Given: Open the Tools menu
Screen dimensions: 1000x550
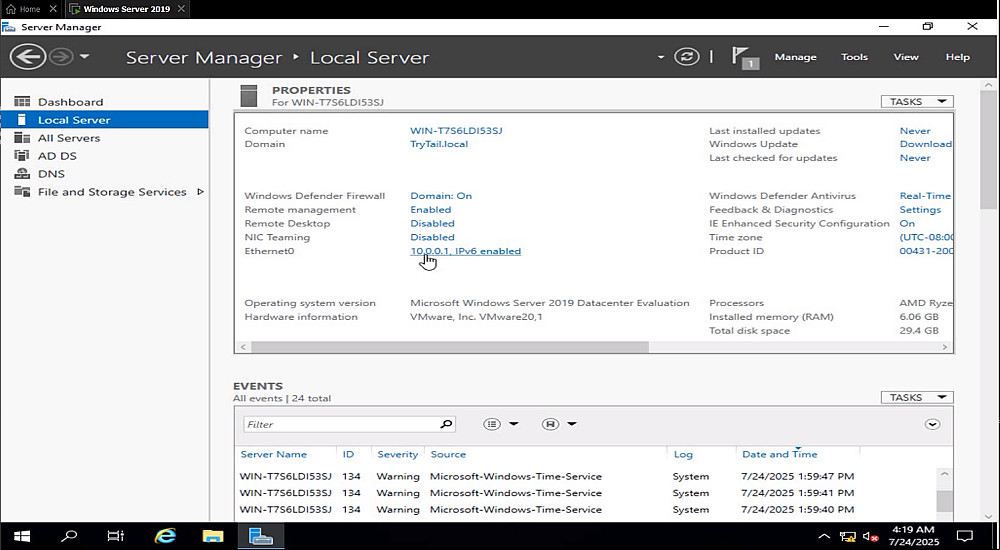Looking at the screenshot, I should click(854, 57).
